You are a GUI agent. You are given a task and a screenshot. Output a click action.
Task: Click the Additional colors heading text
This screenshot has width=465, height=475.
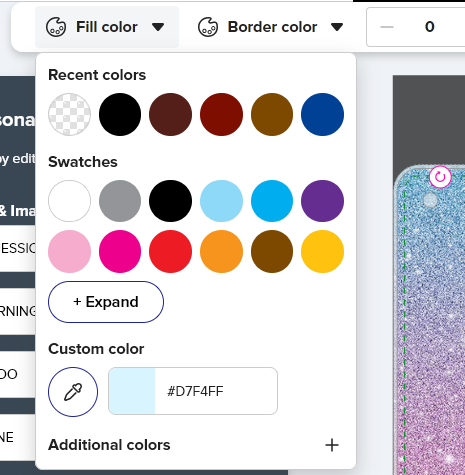point(109,445)
